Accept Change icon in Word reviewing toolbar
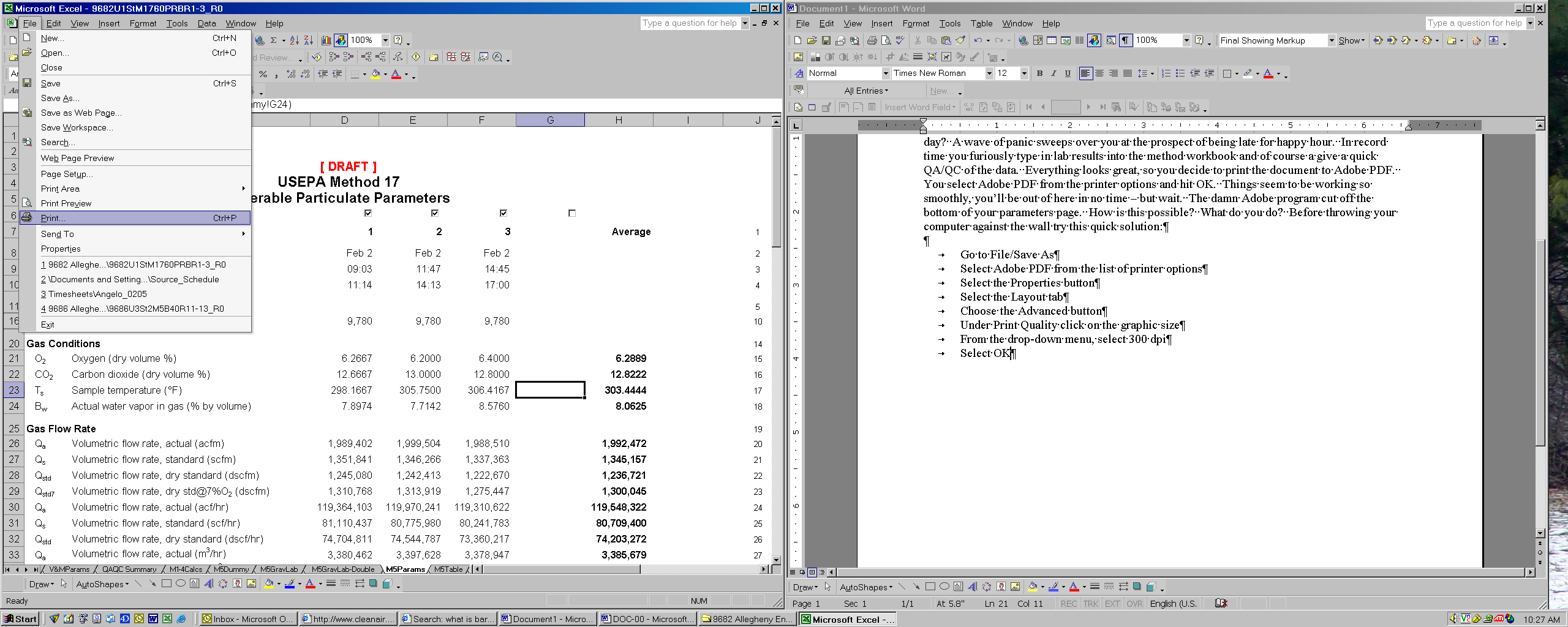Image resolution: width=1568 pixels, height=627 pixels. point(1406,40)
